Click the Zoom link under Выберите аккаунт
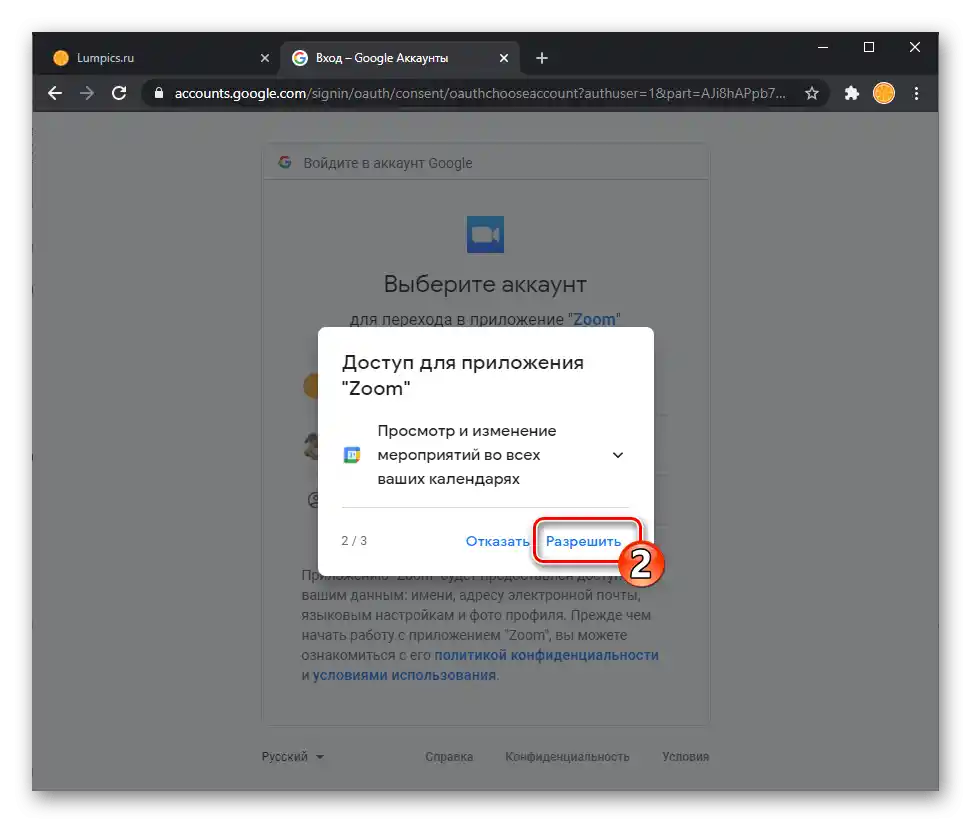The image size is (971, 823). (594, 320)
